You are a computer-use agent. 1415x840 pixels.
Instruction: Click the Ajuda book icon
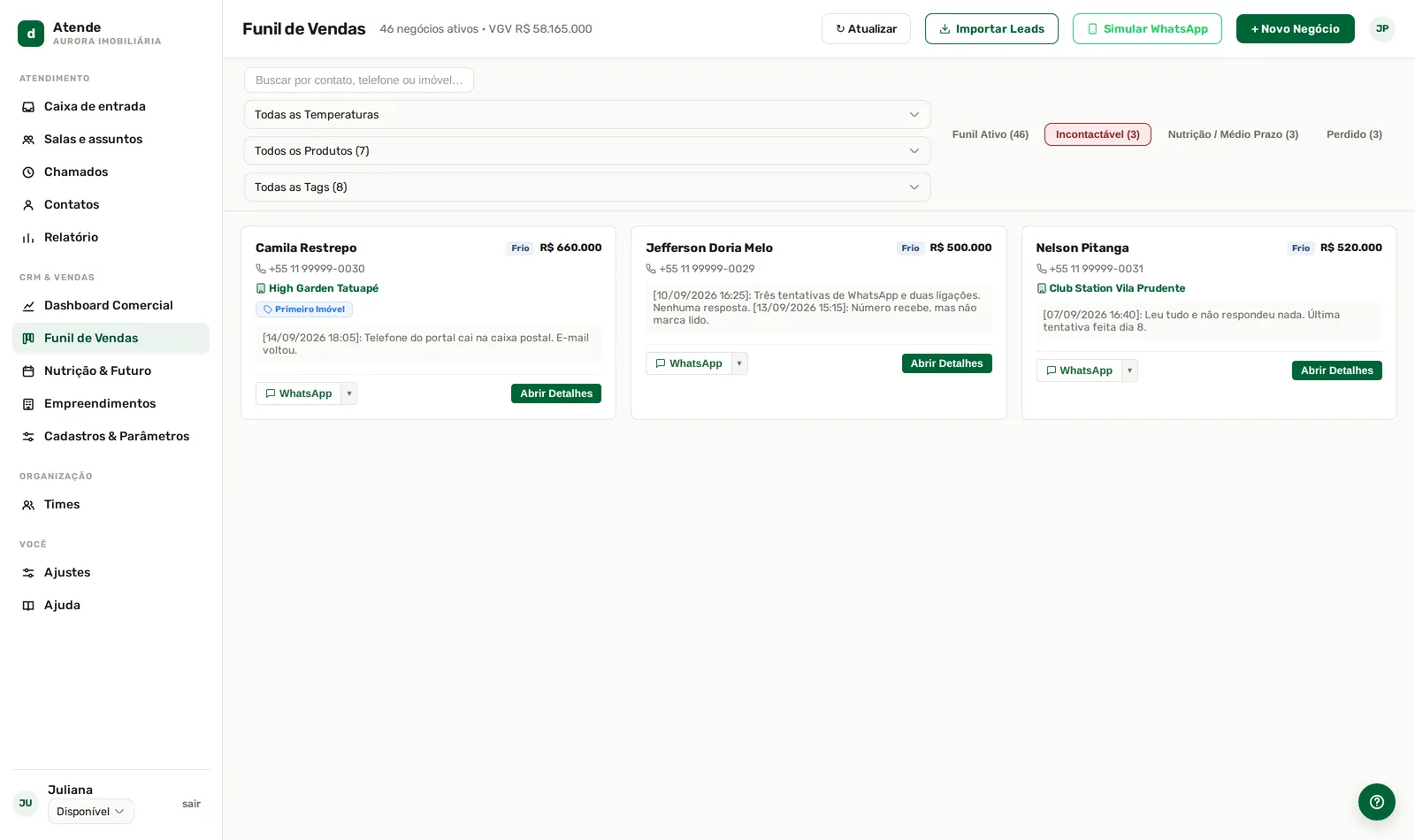point(28,606)
